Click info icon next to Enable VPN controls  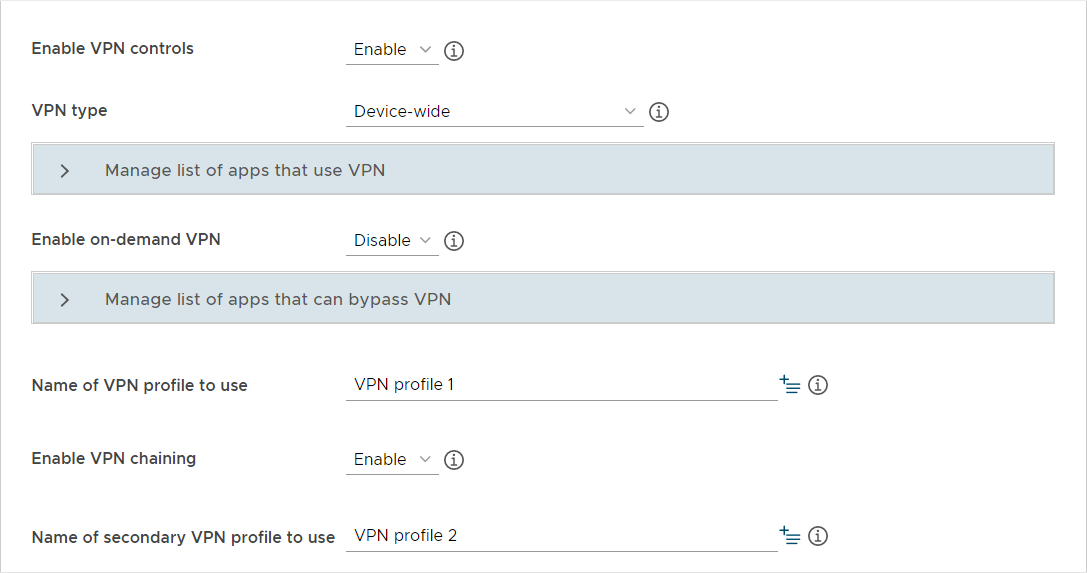[454, 50]
